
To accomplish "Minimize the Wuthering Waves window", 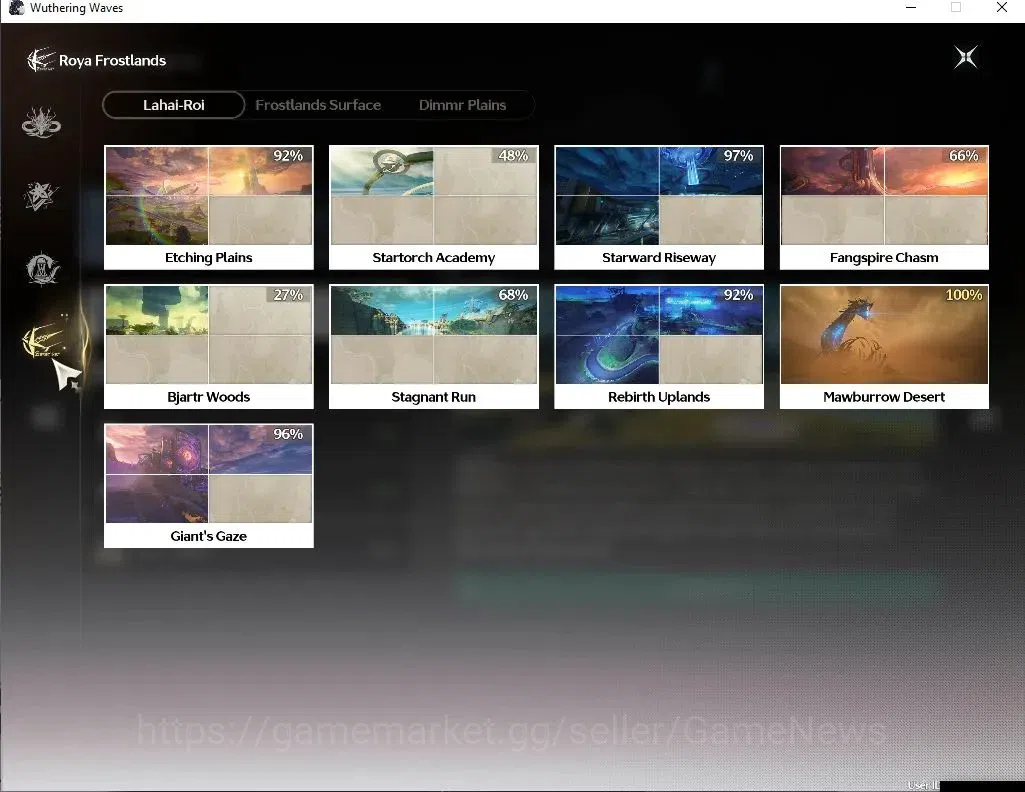I will tap(911, 8).
